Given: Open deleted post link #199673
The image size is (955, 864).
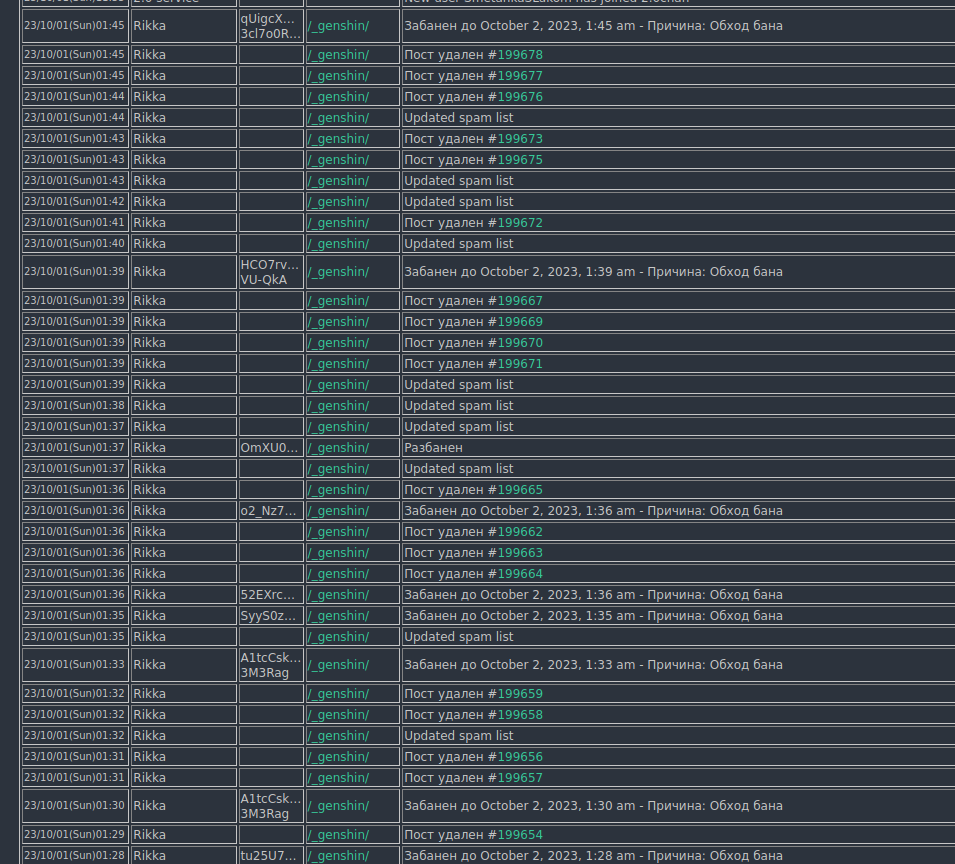Looking at the screenshot, I should click(520, 139).
